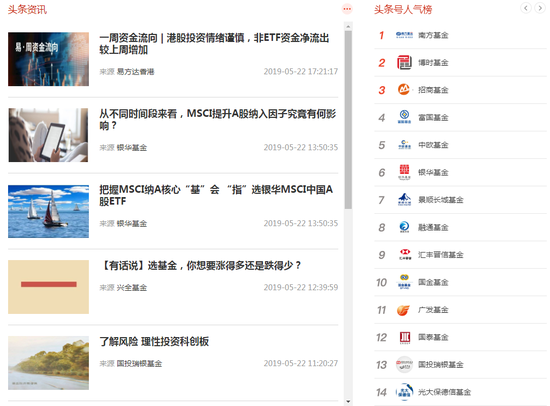Click the 富国基金 logo icon

404,117
